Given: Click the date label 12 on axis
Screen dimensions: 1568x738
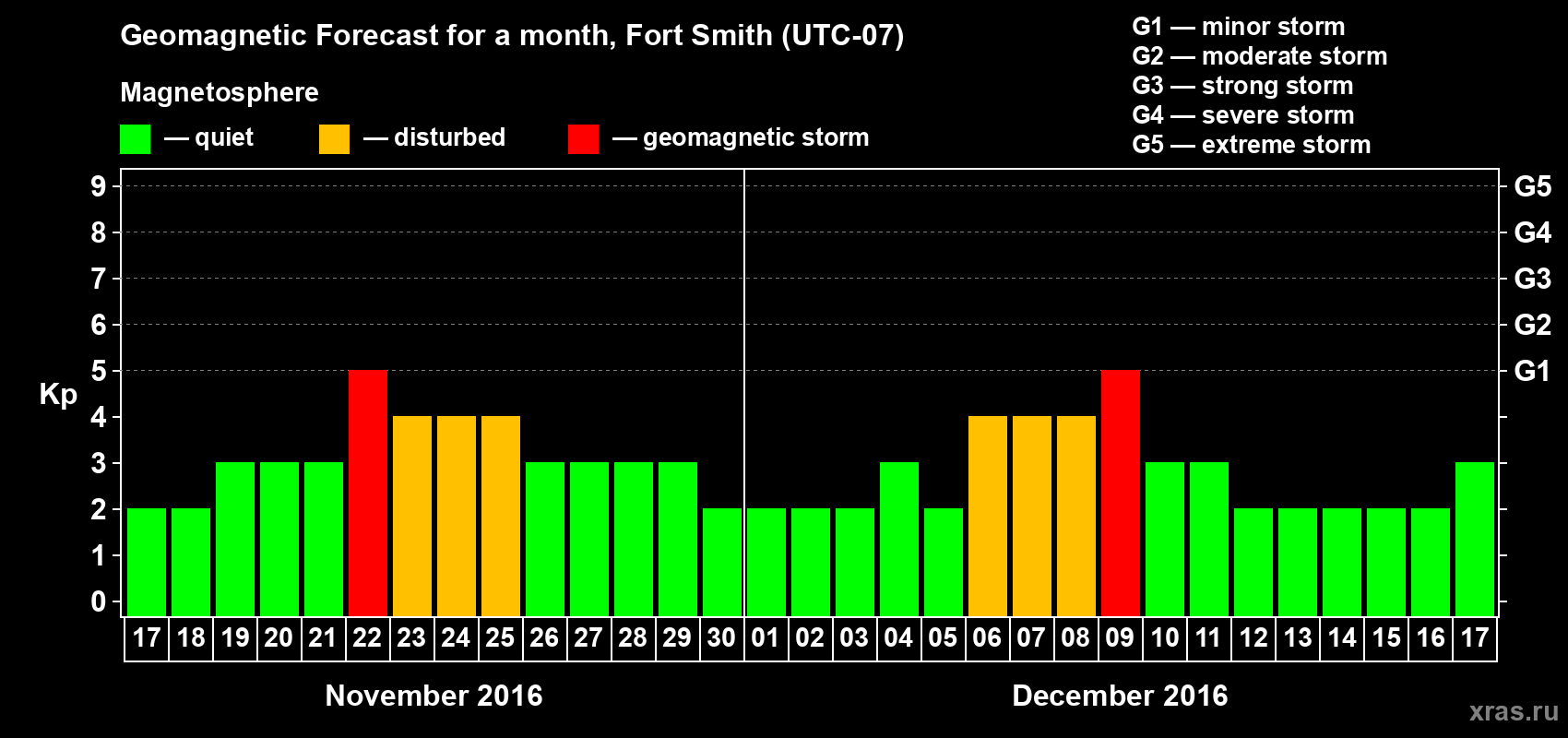Looking at the screenshot, I should tap(1253, 638).
